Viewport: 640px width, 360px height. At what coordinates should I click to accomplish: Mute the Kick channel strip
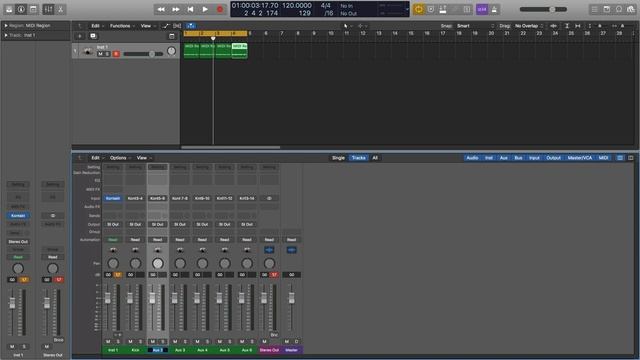(131, 342)
